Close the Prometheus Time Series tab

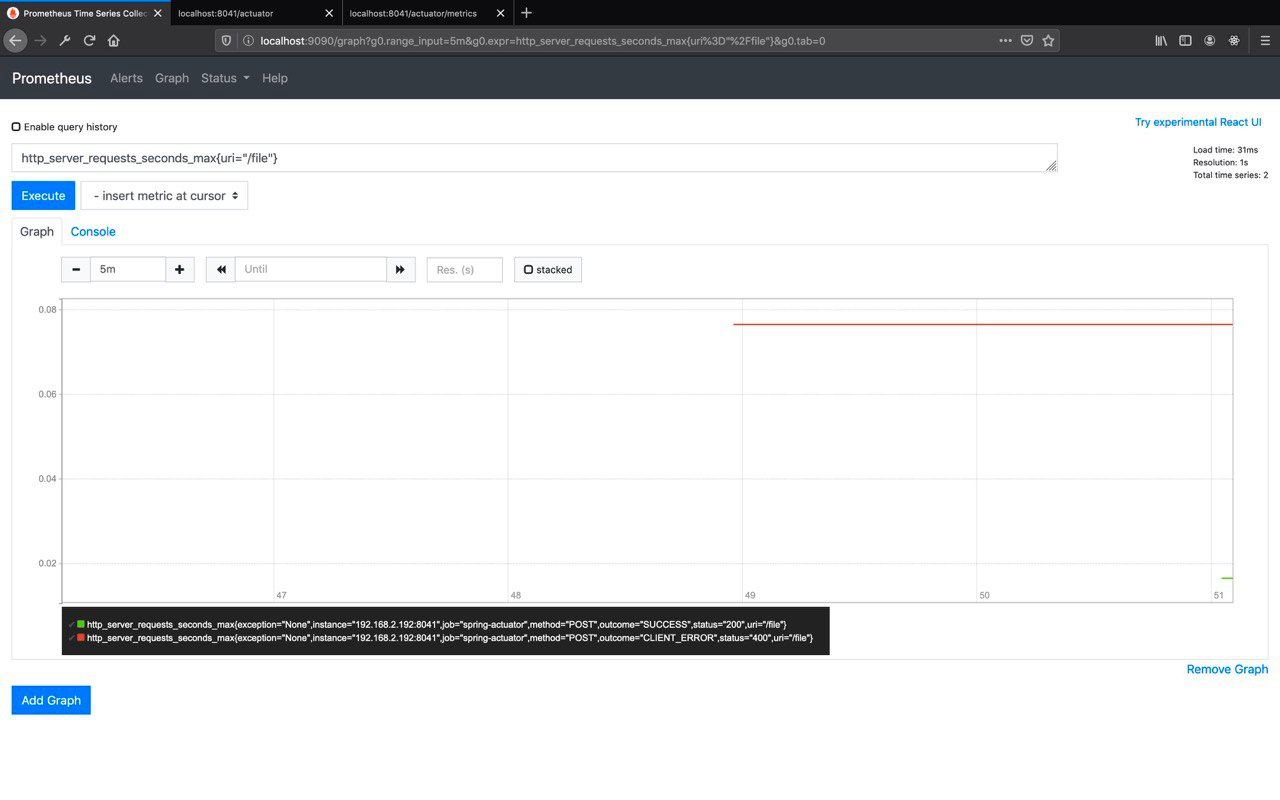[x=157, y=13]
